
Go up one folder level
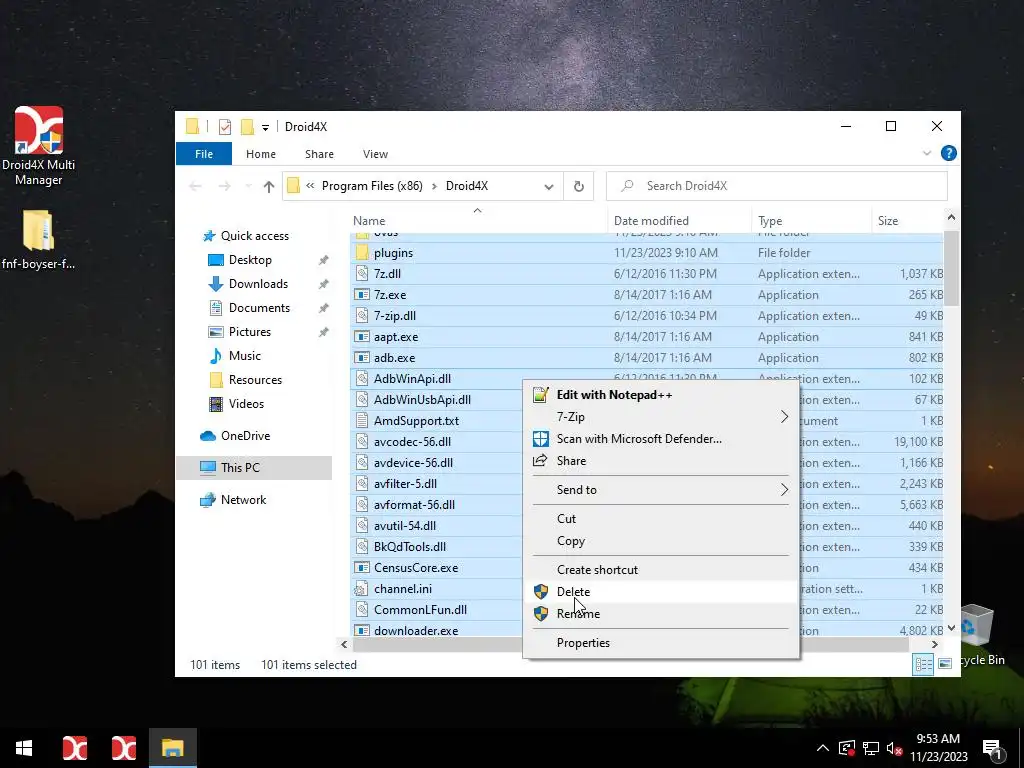click(x=268, y=187)
